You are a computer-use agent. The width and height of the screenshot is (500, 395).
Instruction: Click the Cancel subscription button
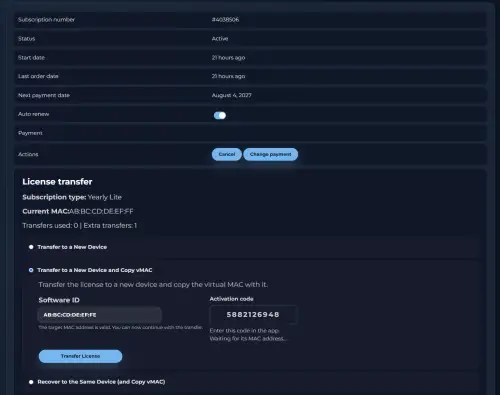pyautogui.click(x=227, y=154)
